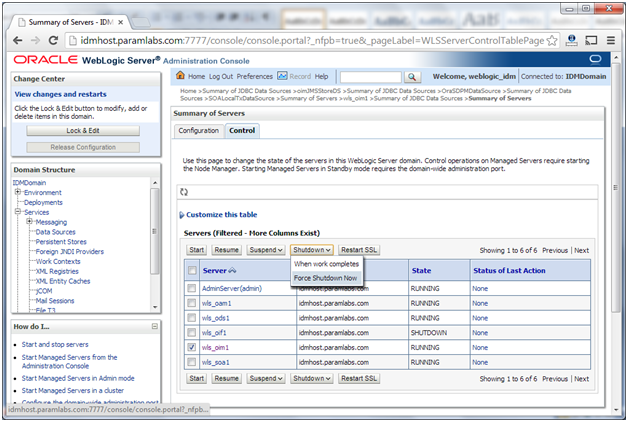Check the wls_soa1 checkbox
Screen dimensions: 628x422
click(x=192, y=362)
